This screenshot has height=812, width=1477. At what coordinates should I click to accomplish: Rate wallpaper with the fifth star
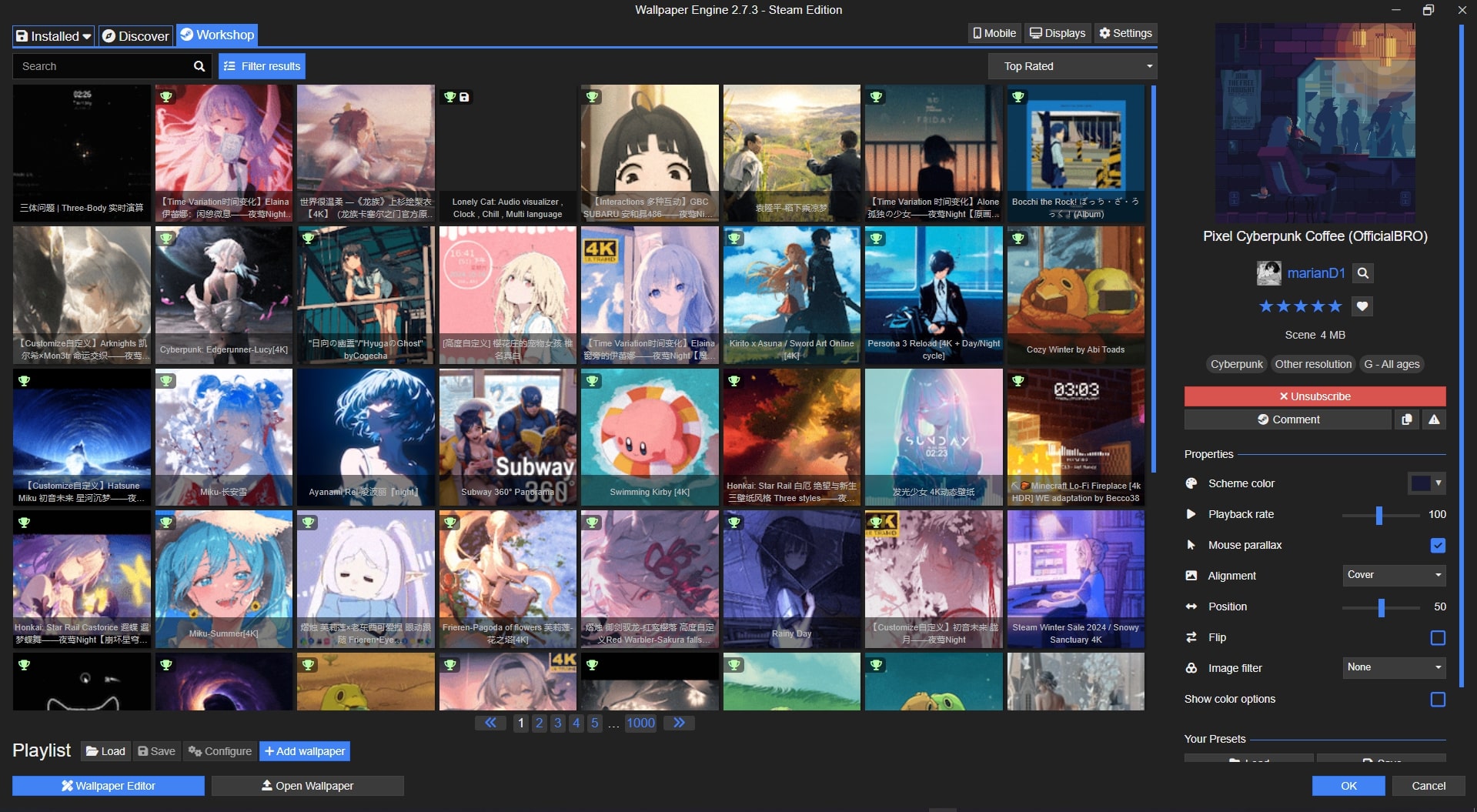[x=1335, y=306]
